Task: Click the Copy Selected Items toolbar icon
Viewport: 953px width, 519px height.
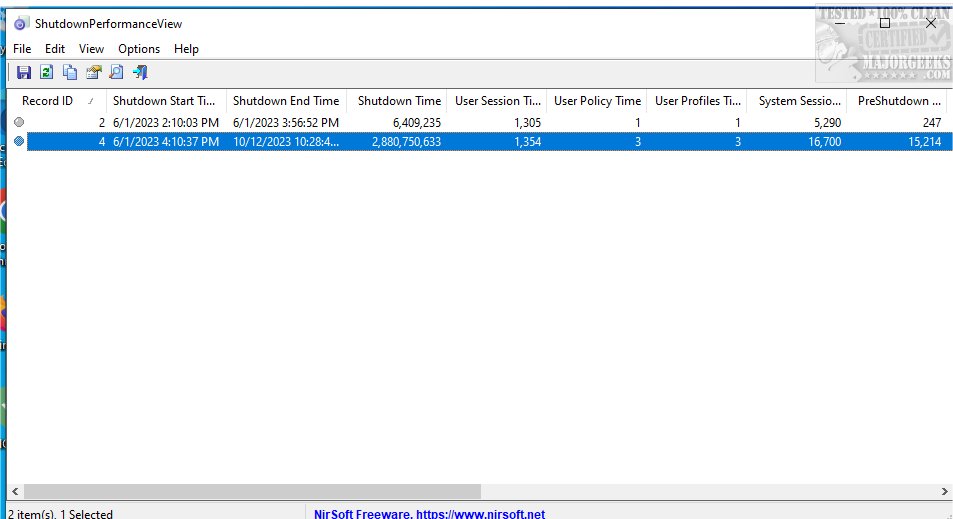Action: [x=70, y=72]
